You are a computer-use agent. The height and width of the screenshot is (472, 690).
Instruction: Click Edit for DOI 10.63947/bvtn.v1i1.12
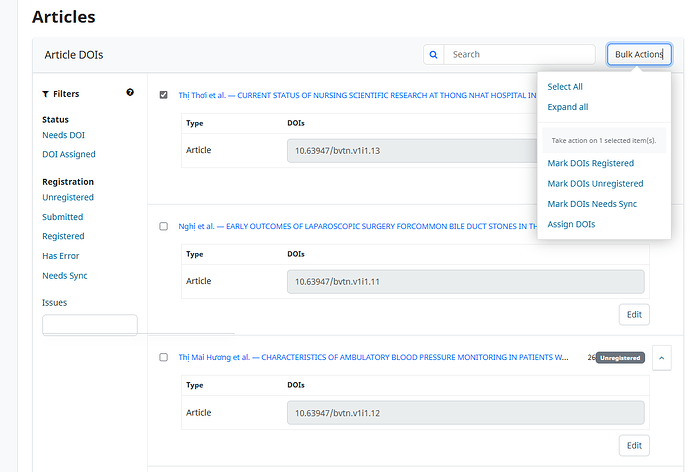(634, 446)
